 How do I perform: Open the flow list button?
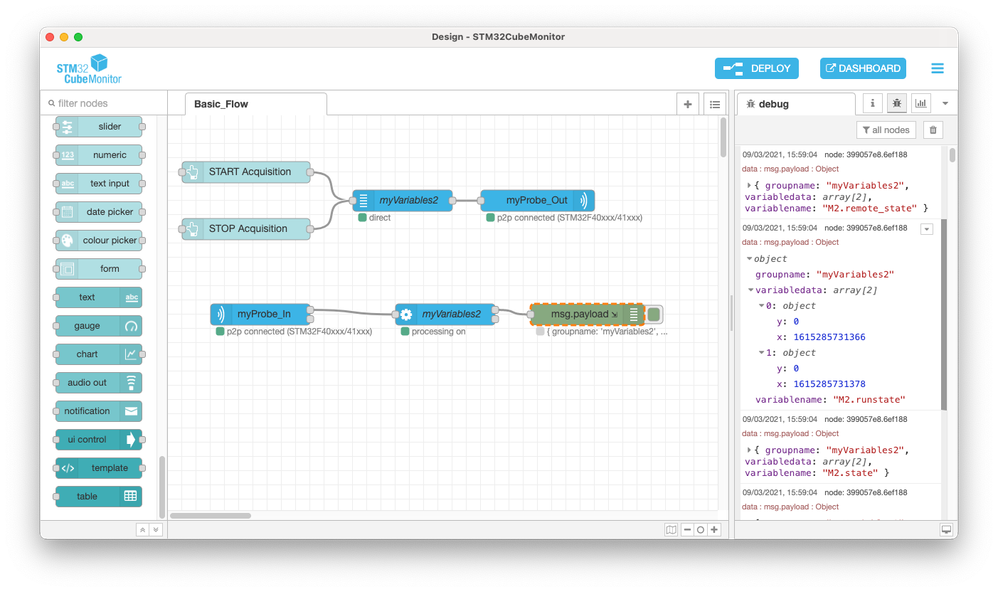(x=715, y=104)
